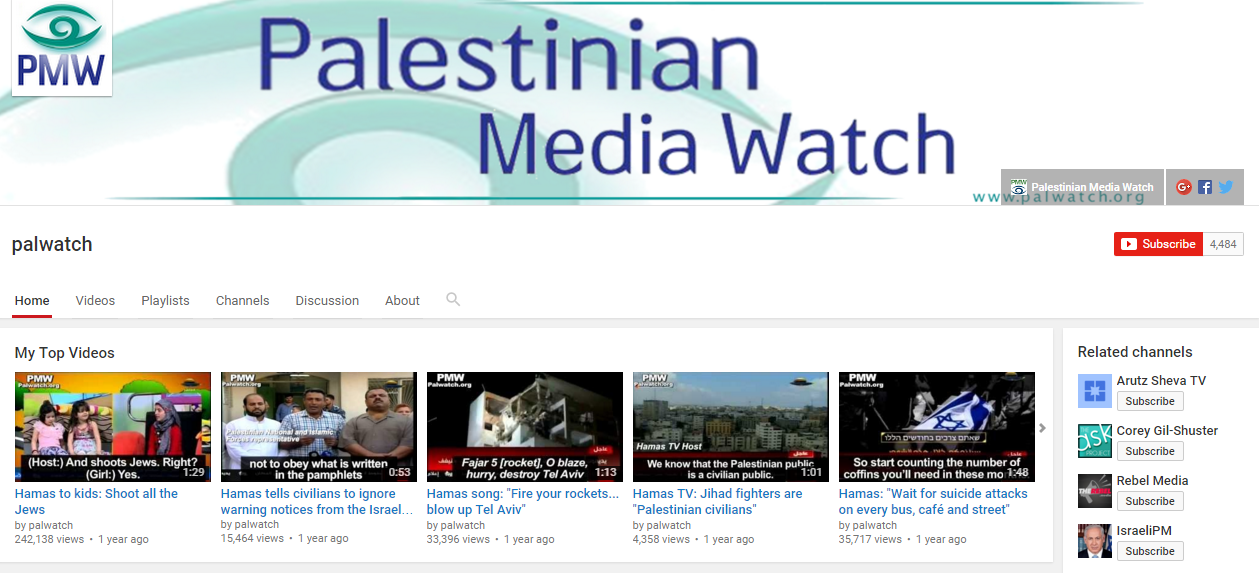The image size is (1259, 573).
Task: Switch to the About tab
Action: pyautogui.click(x=402, y=300)
